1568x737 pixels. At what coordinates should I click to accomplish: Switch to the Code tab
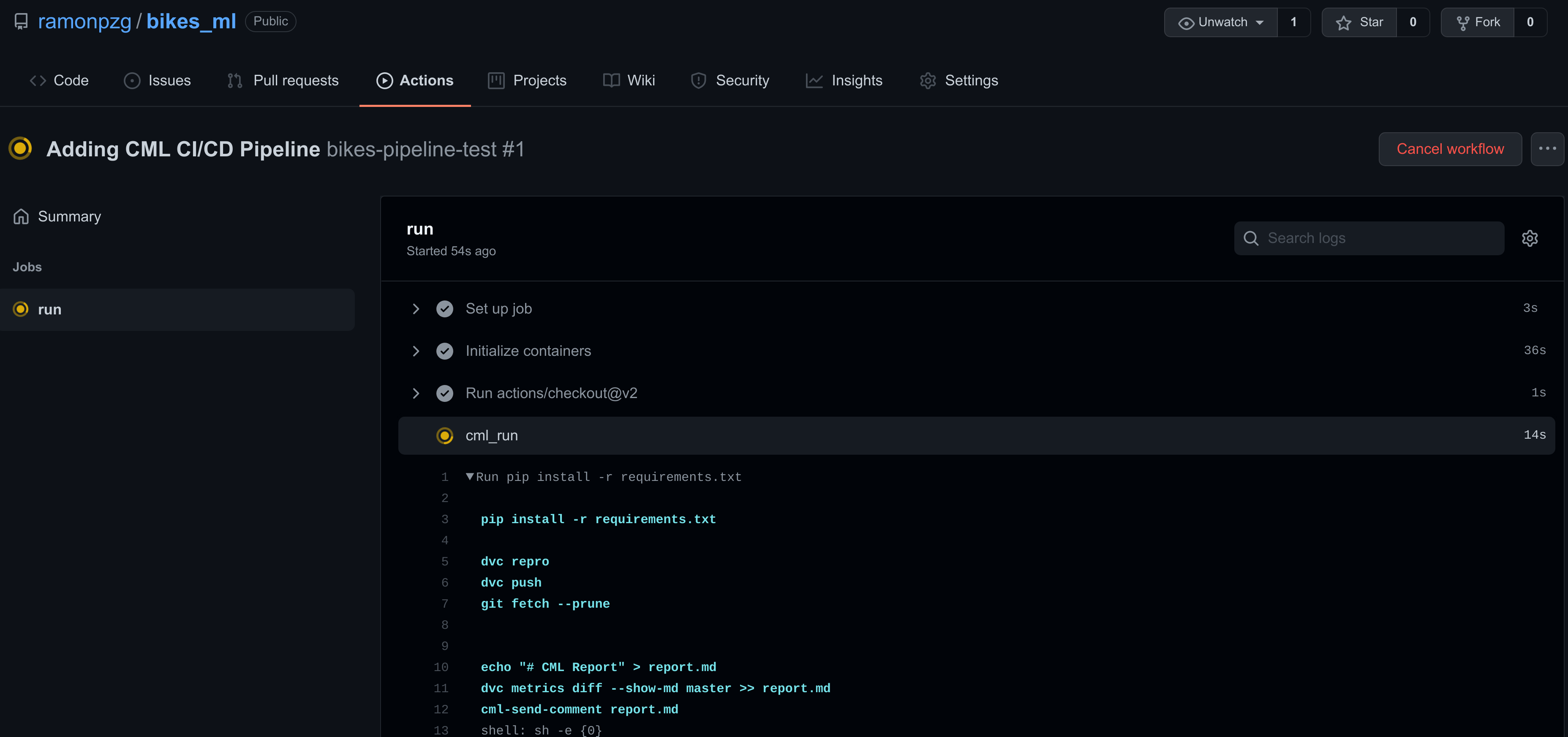59,80
